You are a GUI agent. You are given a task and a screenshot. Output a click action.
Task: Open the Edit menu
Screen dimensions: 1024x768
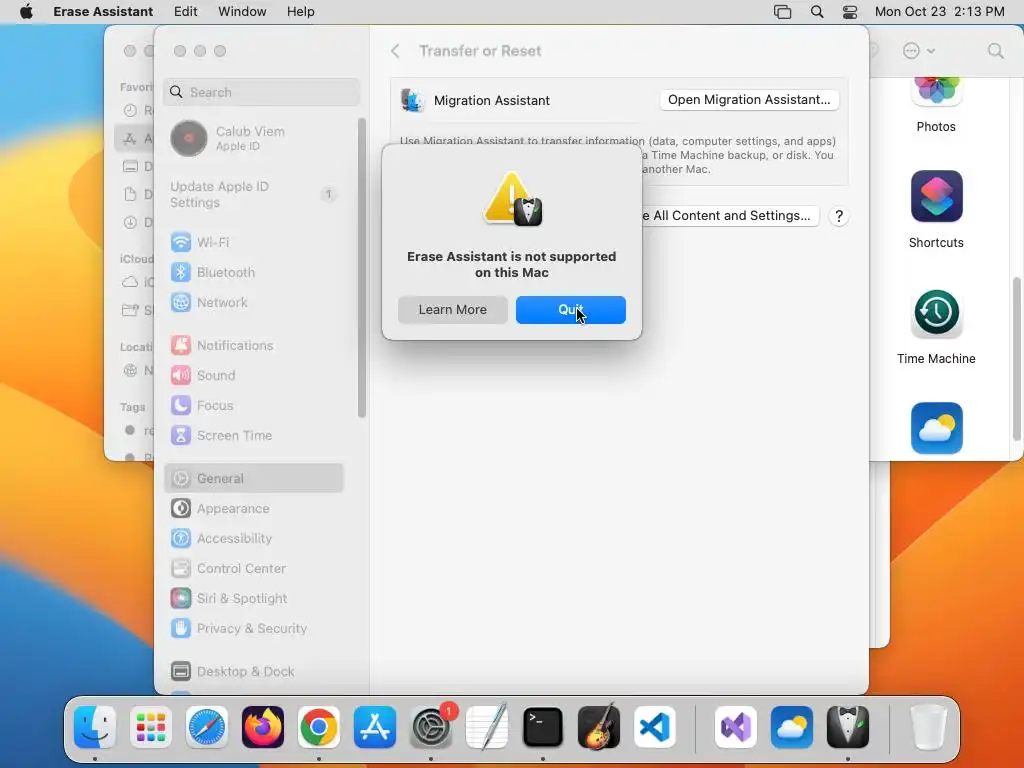pos(185,12)
